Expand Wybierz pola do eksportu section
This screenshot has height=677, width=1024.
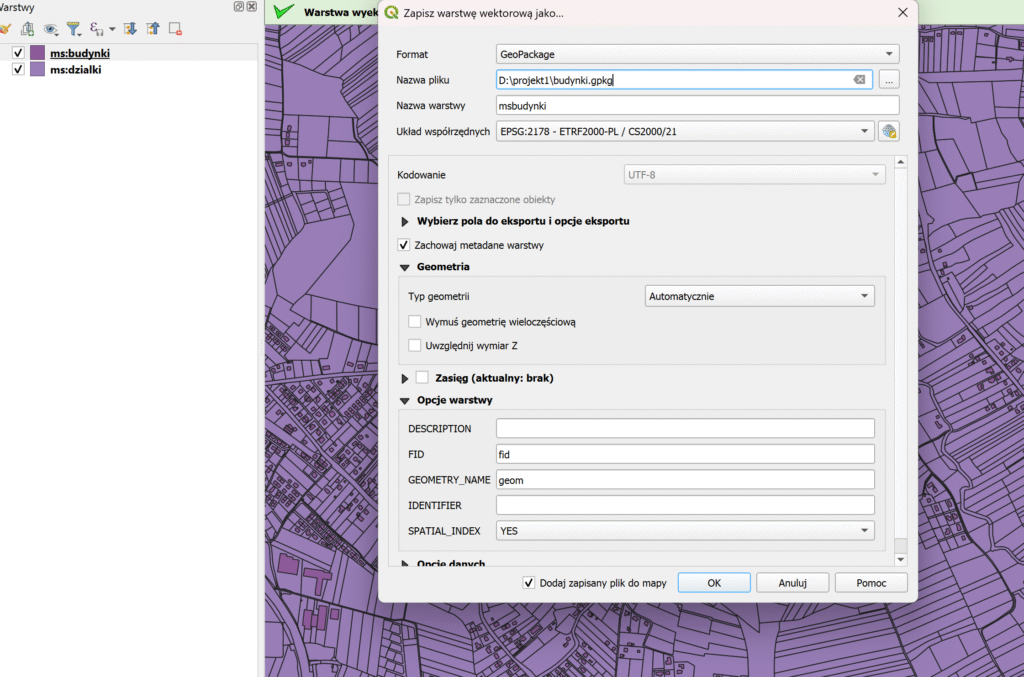(405, 221)
